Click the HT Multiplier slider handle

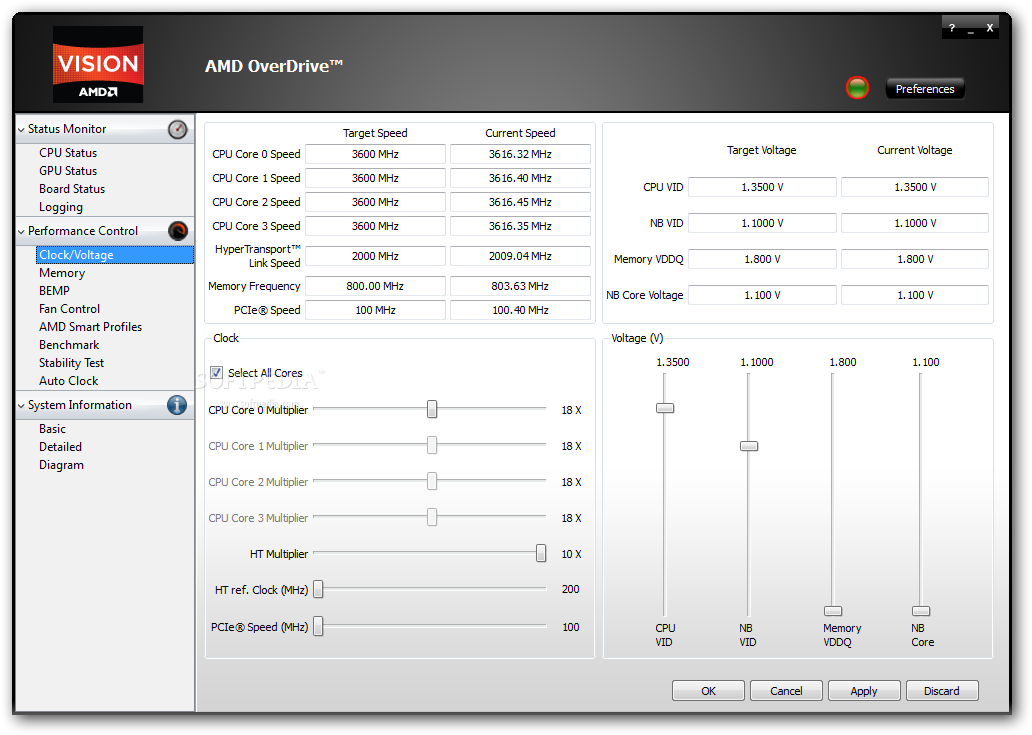click(541, 553)
